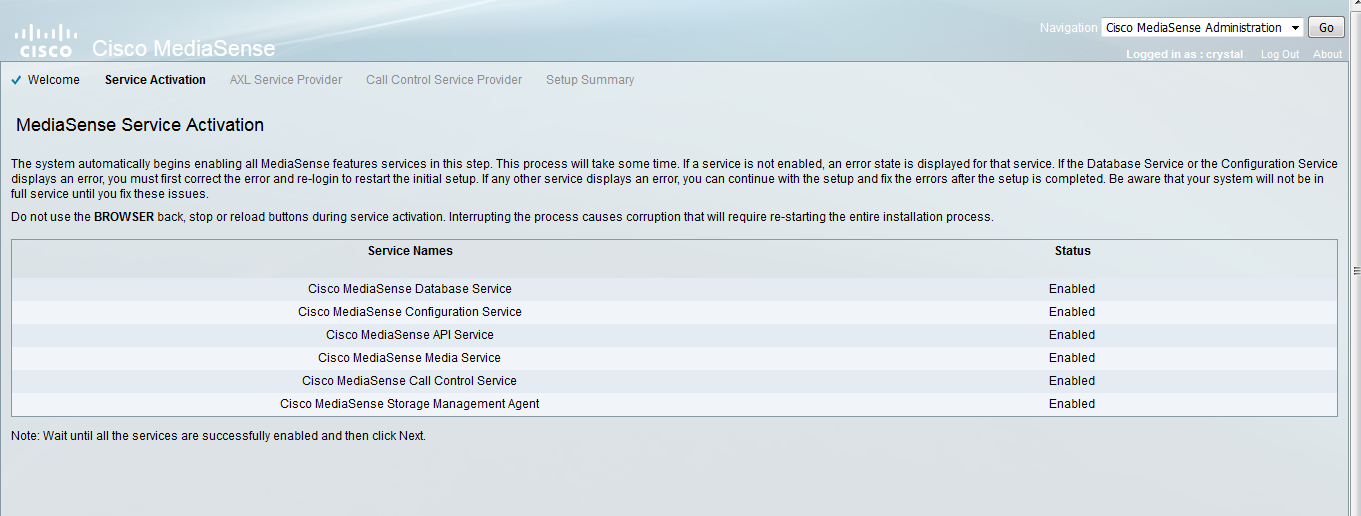Select the Cisco MediaSense Configuration Service row
1361x516 pixels.
point(410,312)
